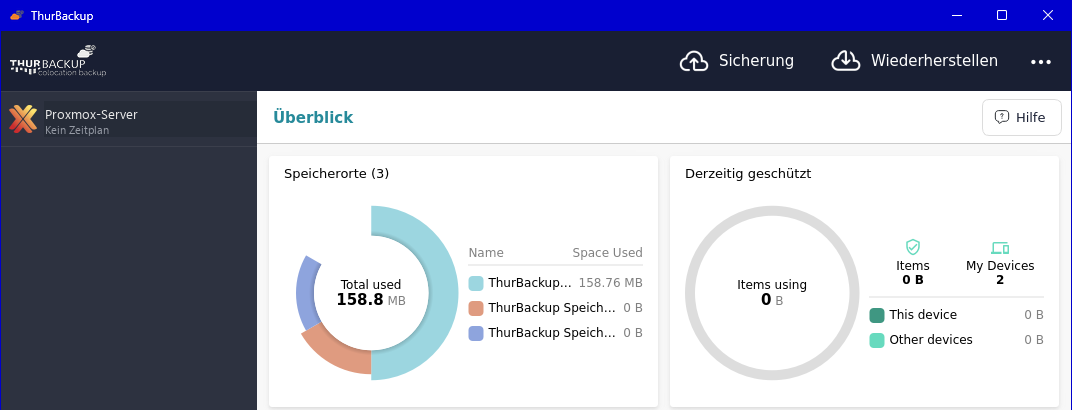
Task: Click the Space Used column header
Action: coord(607,253)
